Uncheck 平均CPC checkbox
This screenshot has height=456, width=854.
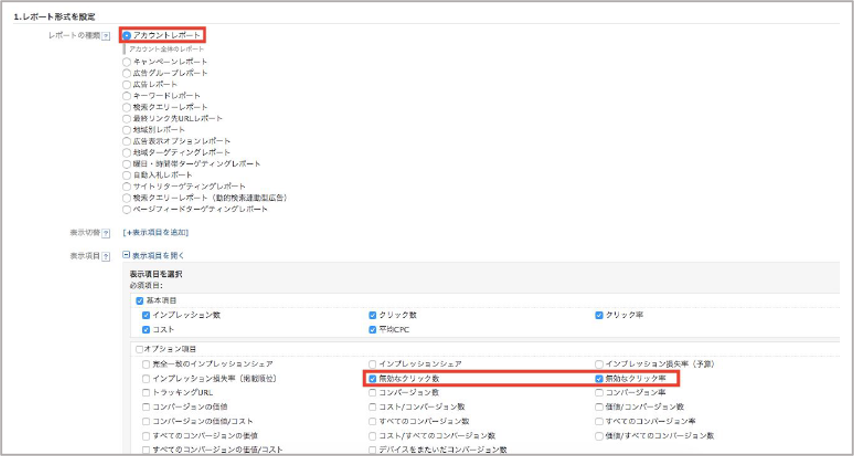pyautogui.click(x=372, y=329)
